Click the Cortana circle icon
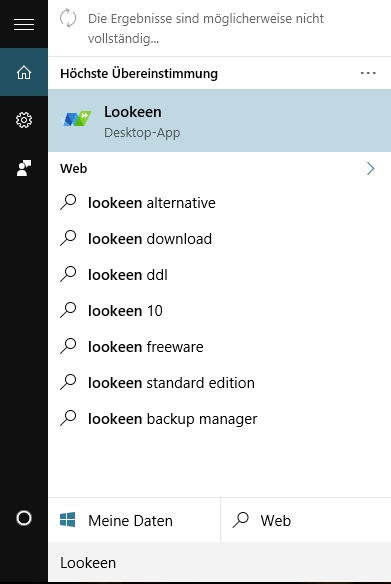 (24, 518)
